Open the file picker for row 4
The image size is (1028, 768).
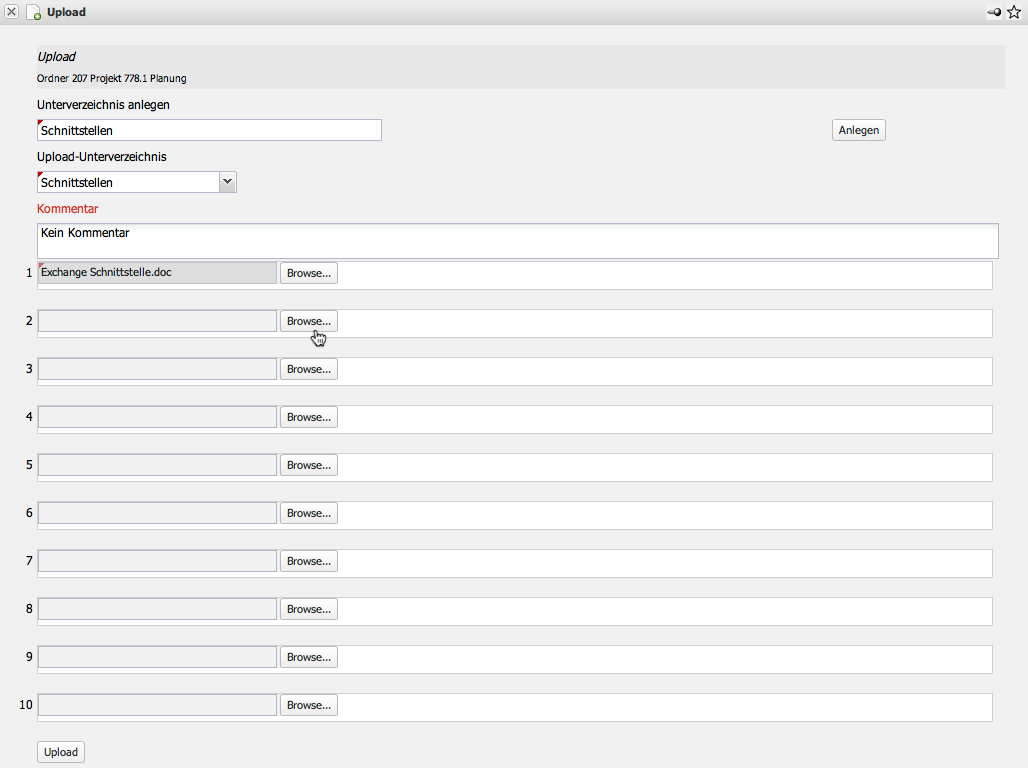308,417
